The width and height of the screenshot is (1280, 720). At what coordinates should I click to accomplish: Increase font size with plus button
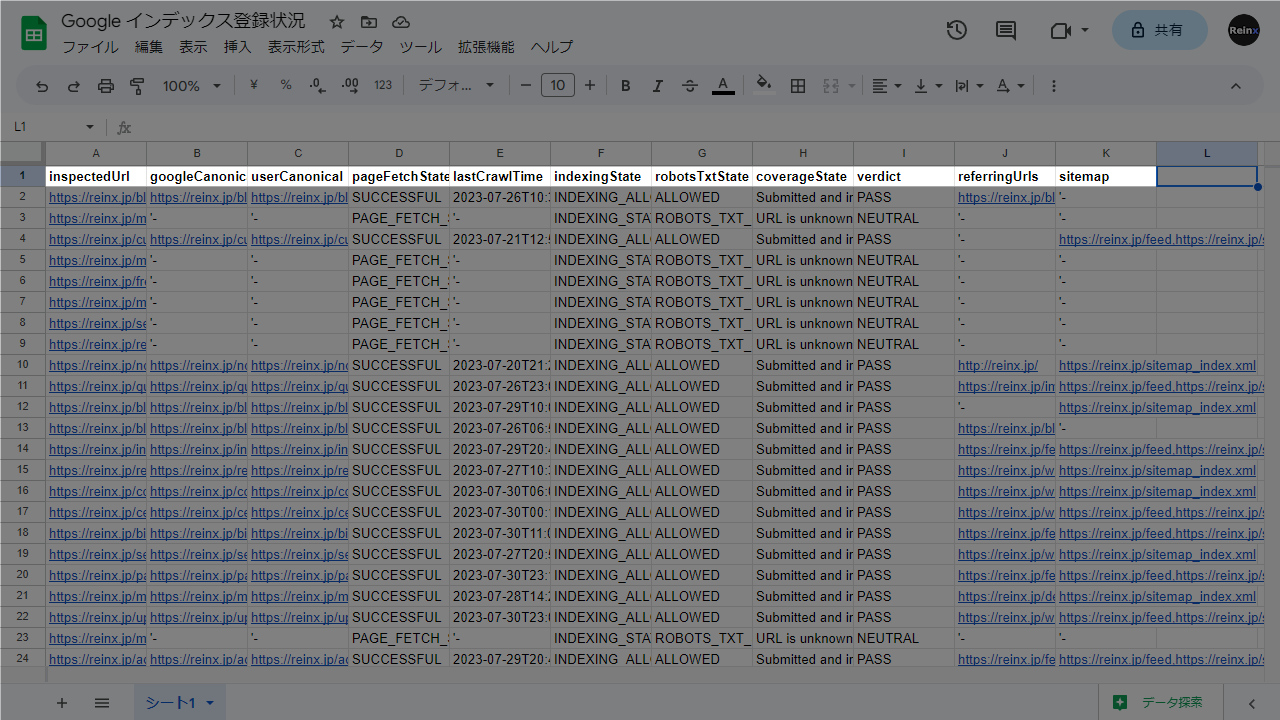[590, 86]
